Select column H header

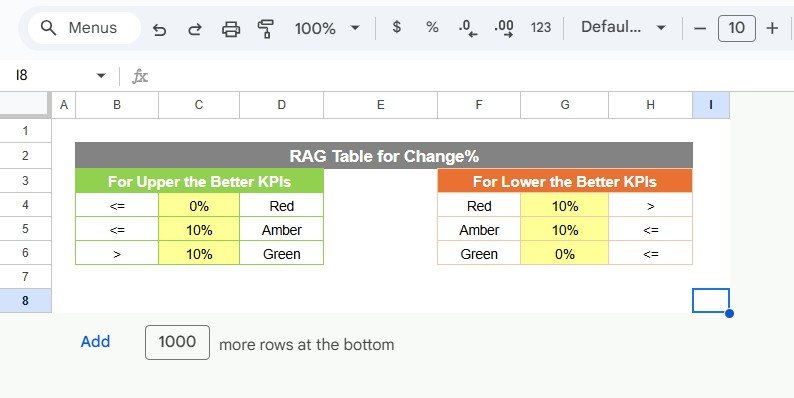[x=651, y=105]
